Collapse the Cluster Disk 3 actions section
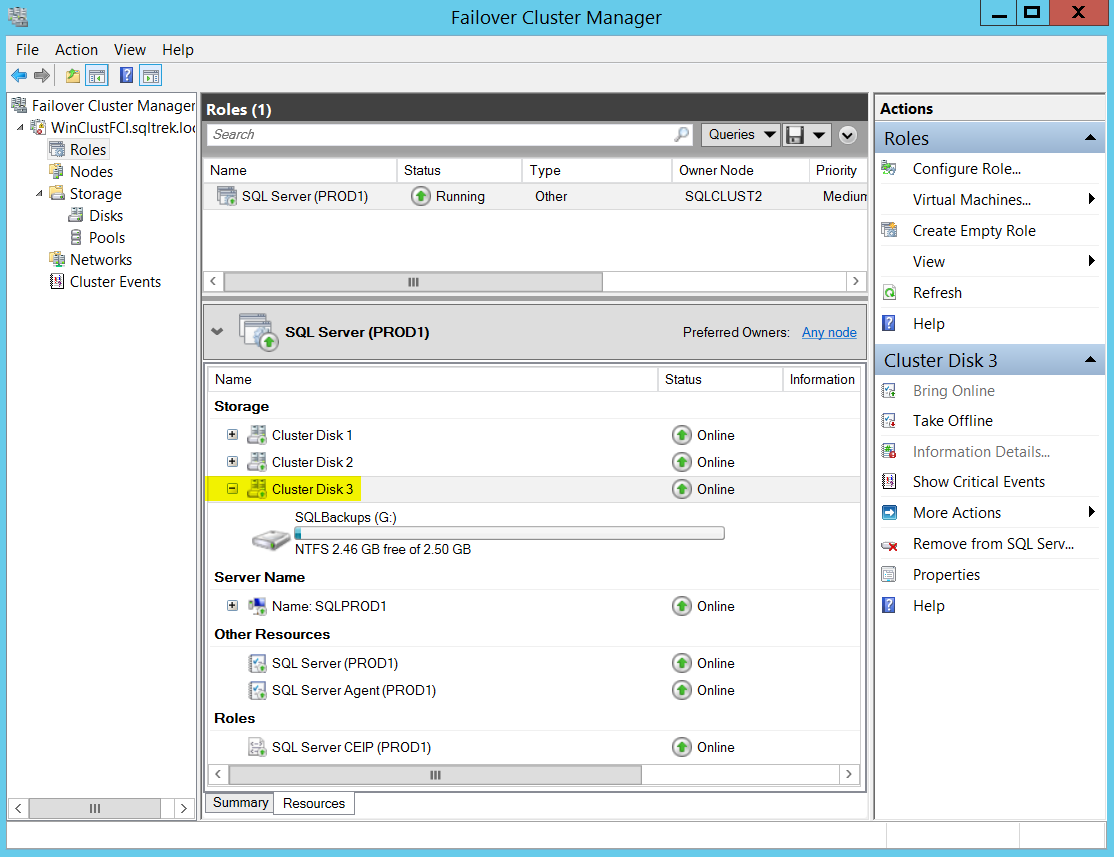The width and height of the screenshot is (1114, 857). pos(1090,360)
